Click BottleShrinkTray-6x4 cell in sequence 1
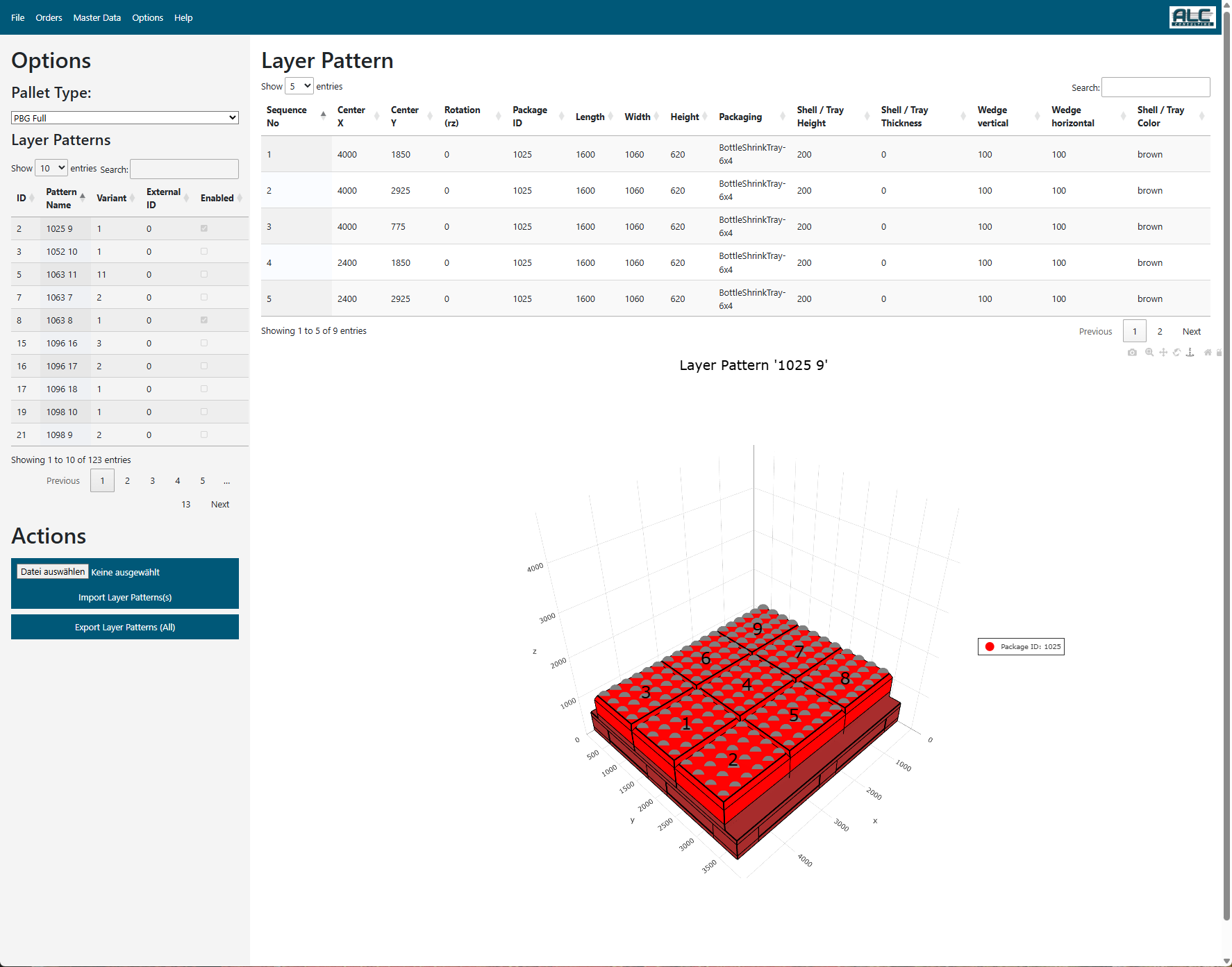 (752, 154)
